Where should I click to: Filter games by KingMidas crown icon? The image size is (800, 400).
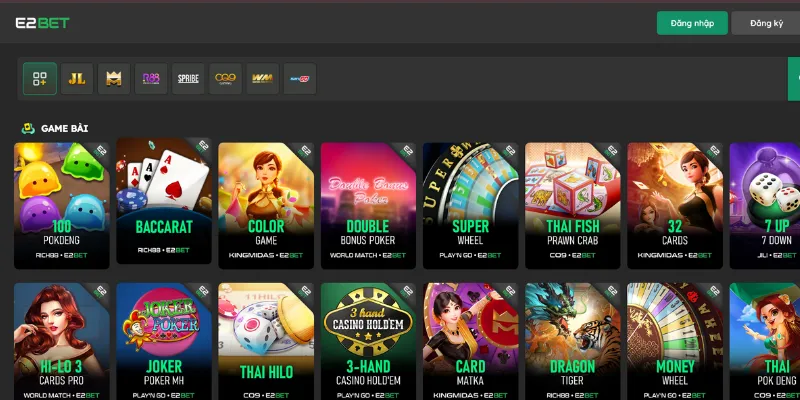coord(114,79)
